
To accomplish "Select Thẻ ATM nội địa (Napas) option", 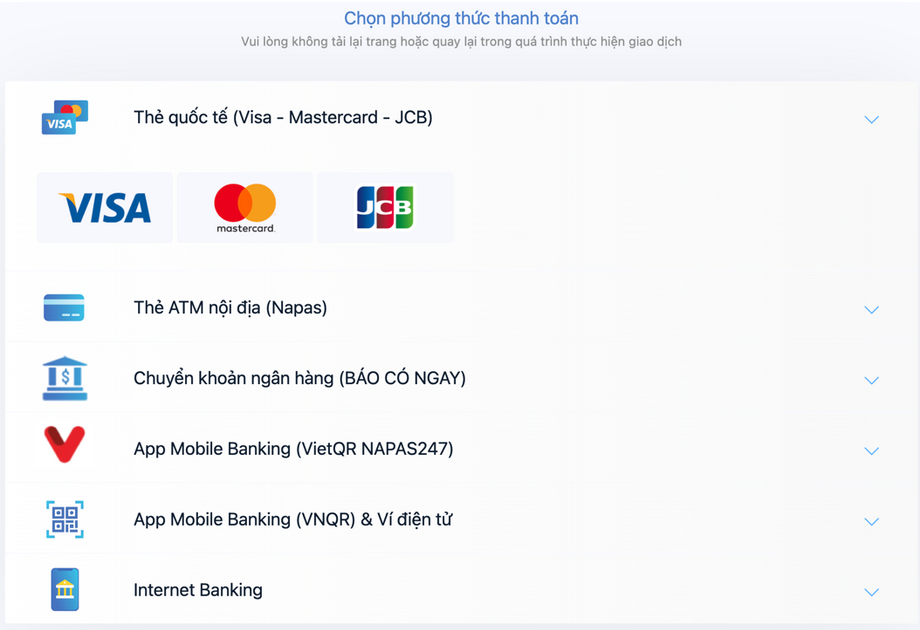I will click(230, 308).
